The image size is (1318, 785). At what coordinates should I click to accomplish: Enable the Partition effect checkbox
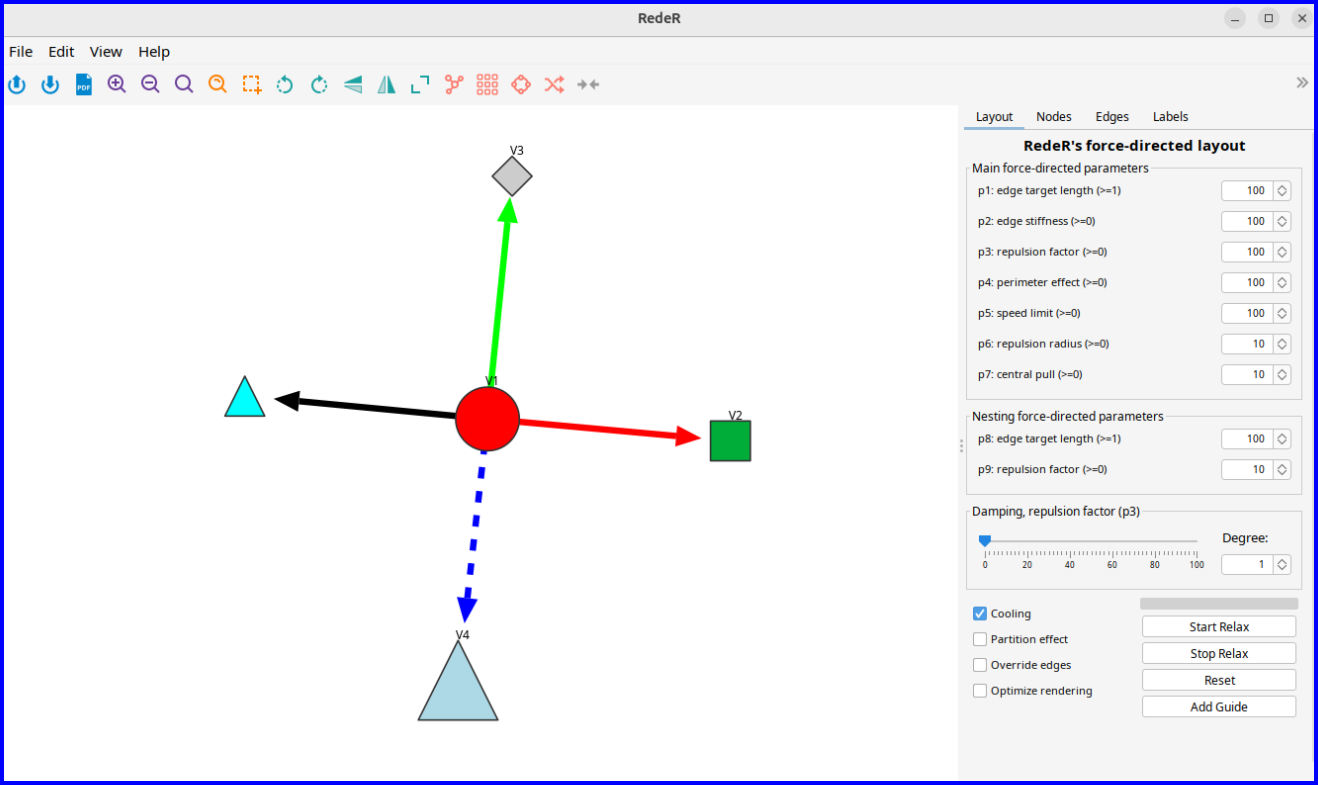click(x=980, y=639)
